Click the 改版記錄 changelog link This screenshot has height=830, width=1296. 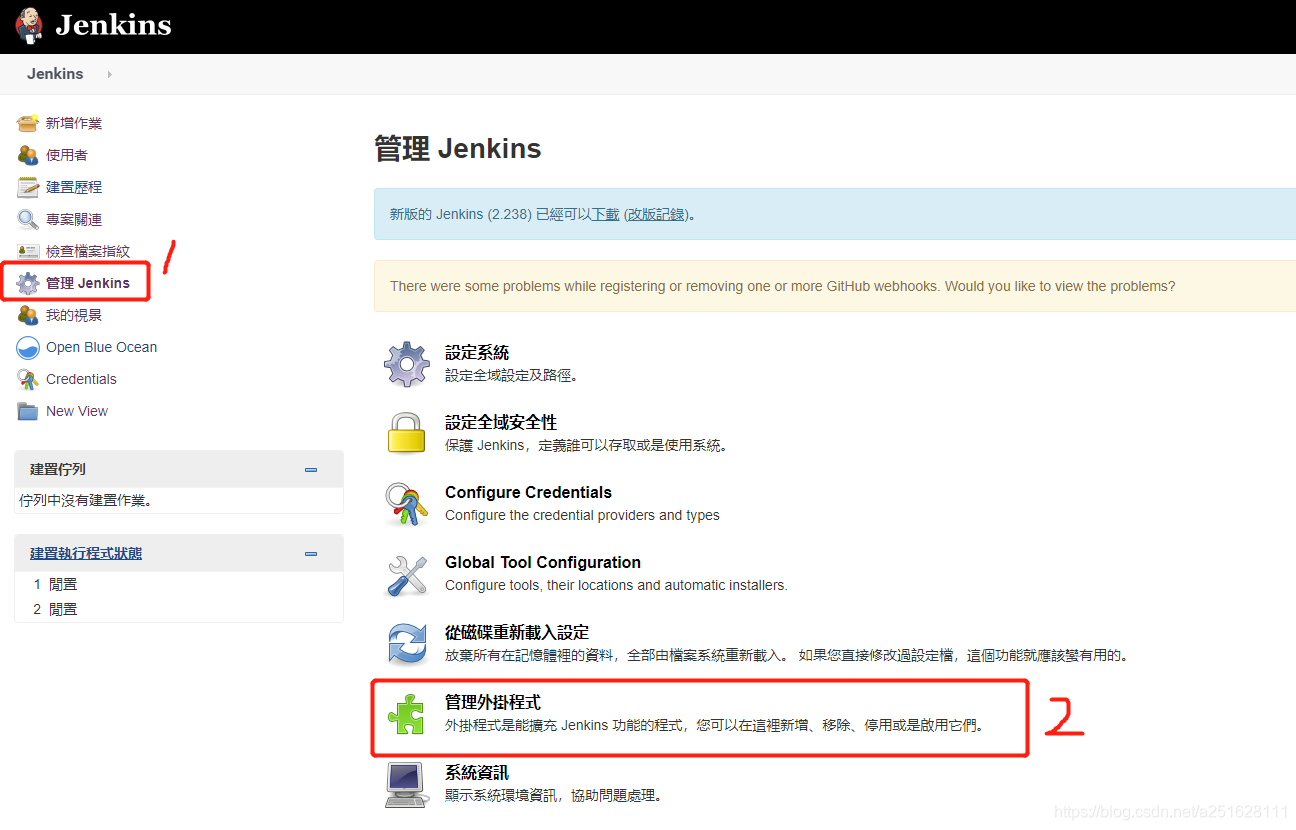[656, 214]
